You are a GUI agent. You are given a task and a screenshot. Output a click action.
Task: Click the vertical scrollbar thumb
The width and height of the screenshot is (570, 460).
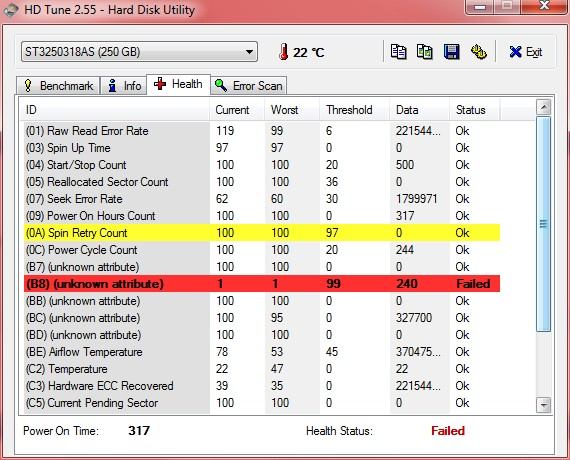[543, 224]
